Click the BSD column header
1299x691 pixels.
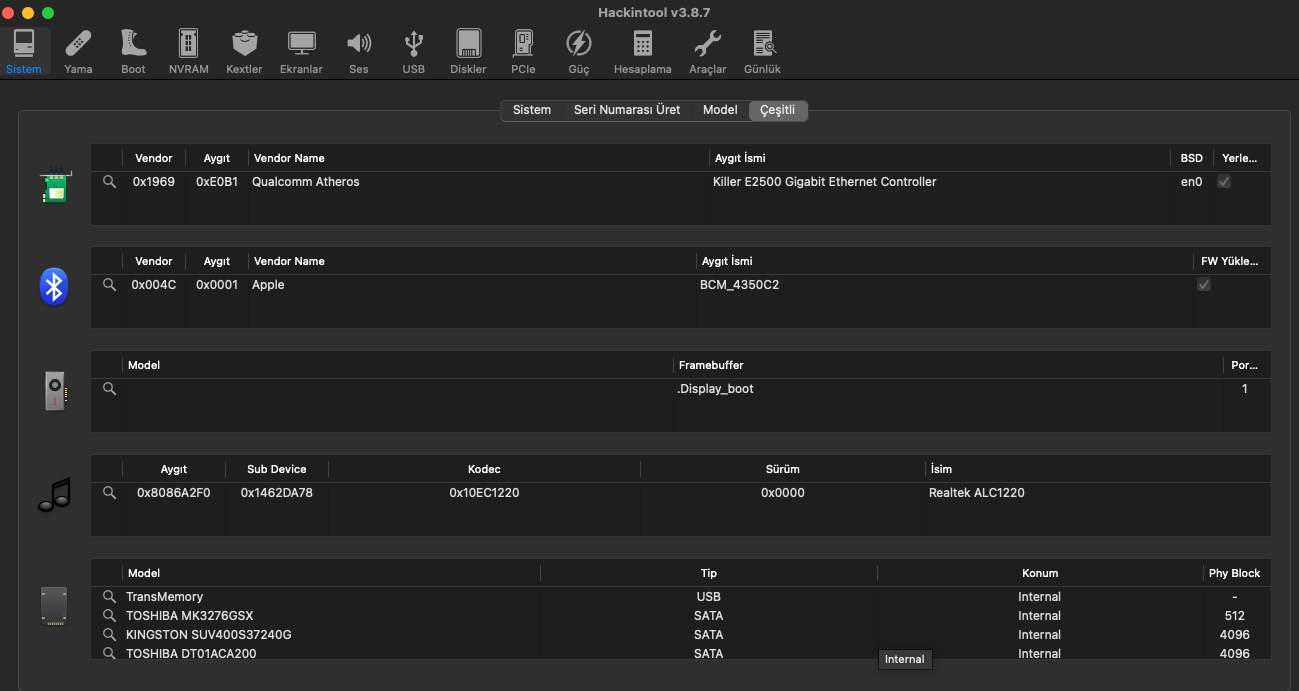[x=1191, y=158]
